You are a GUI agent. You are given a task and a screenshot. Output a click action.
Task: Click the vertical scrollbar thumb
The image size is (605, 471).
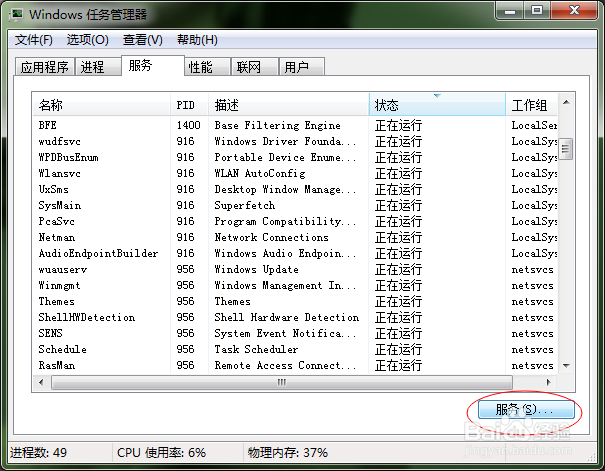(566, 149)
